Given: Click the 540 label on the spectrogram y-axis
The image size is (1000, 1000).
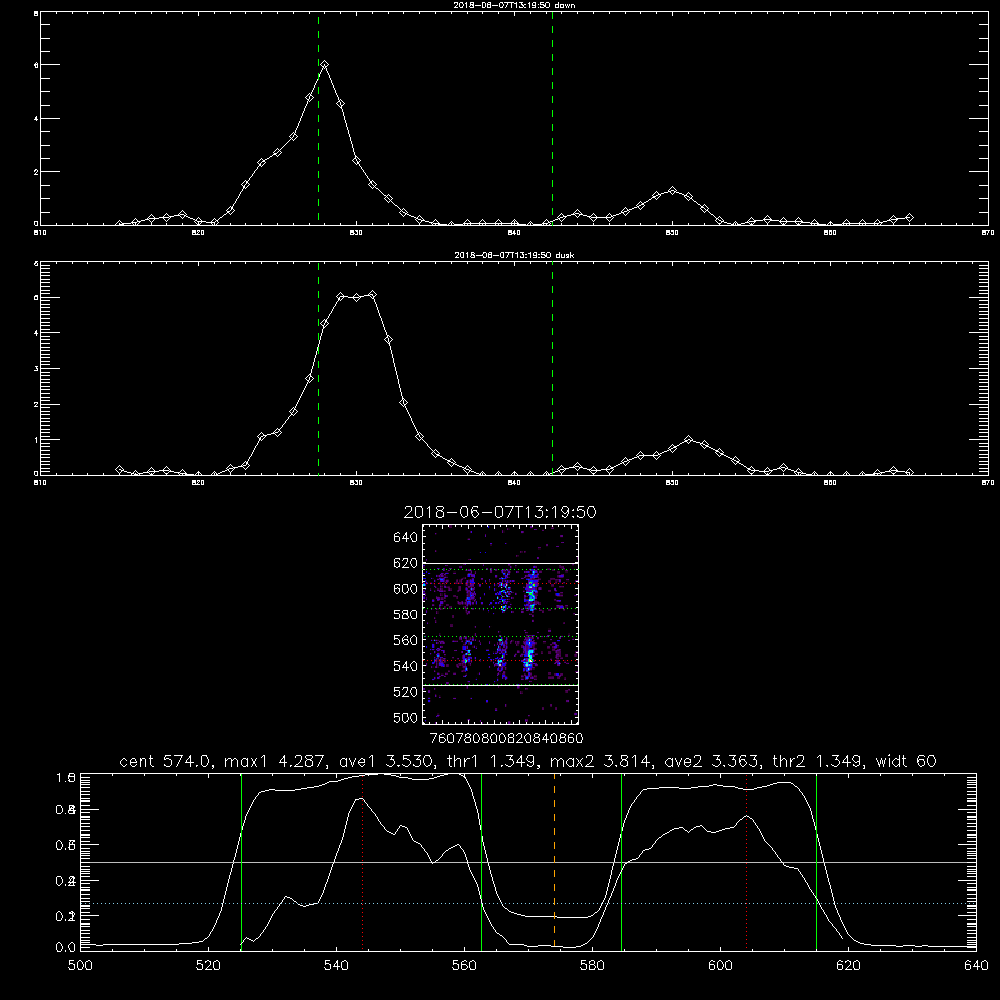Looking at the screenshot, I should coord(406,666).
